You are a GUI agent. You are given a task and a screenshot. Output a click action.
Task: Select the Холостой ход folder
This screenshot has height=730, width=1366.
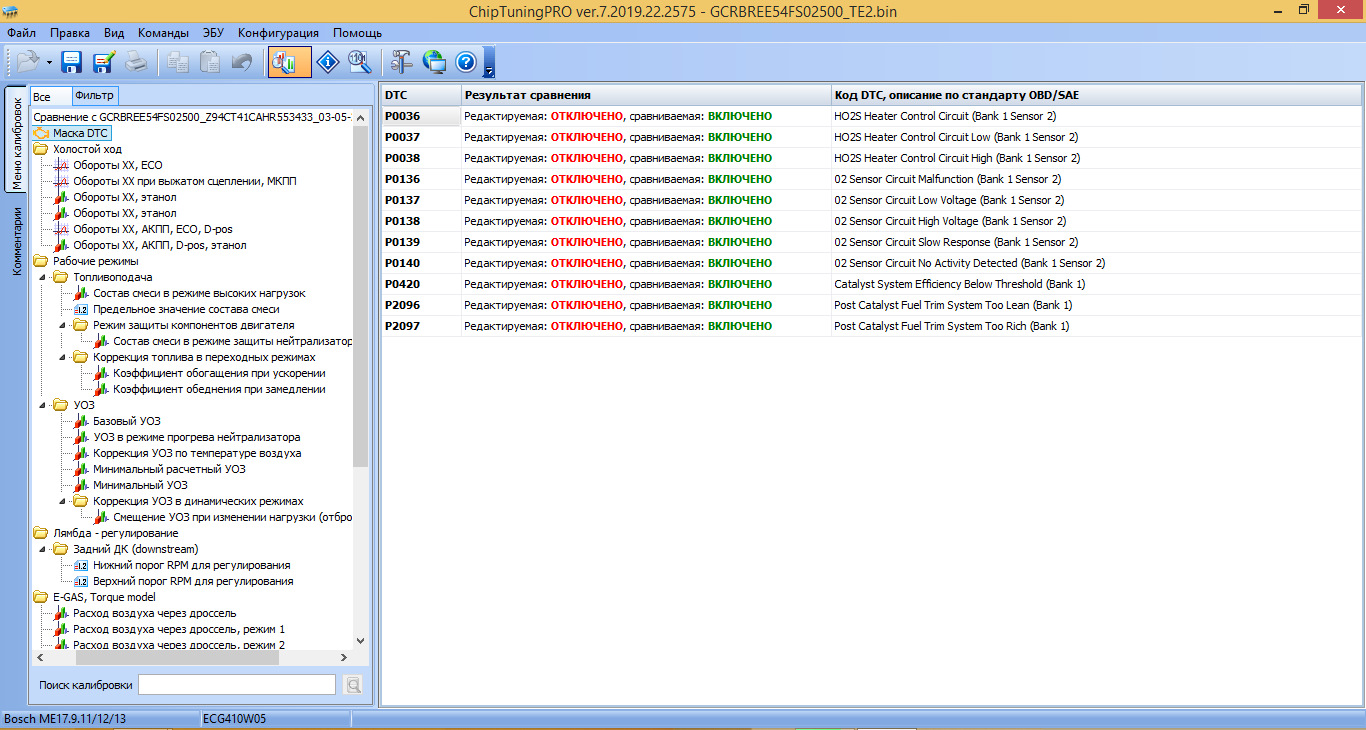point(87,149)
